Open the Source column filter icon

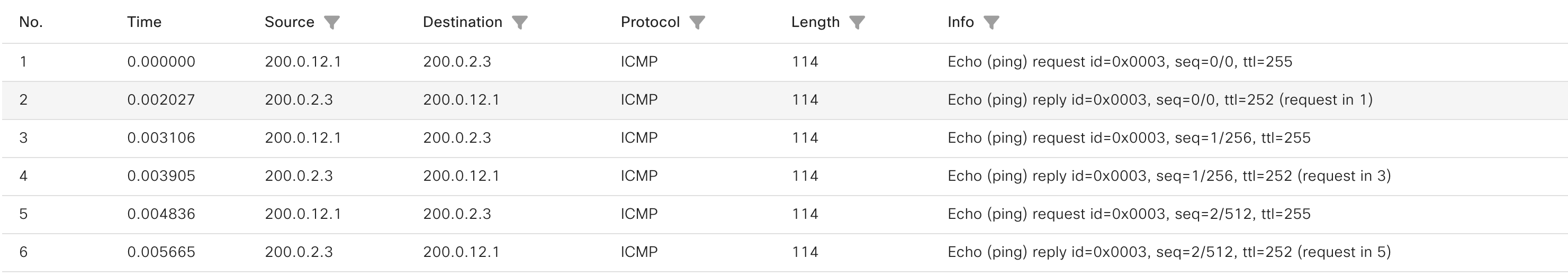click(332, 23)
